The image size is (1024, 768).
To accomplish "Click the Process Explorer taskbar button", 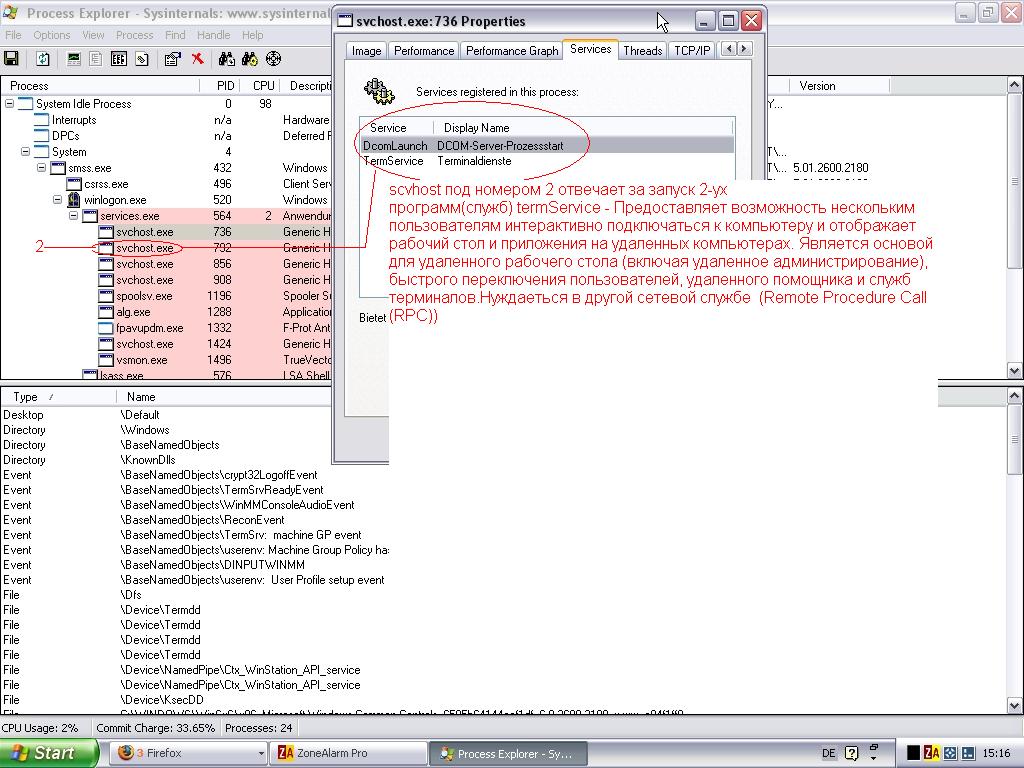I will click(x=508, y=753).
